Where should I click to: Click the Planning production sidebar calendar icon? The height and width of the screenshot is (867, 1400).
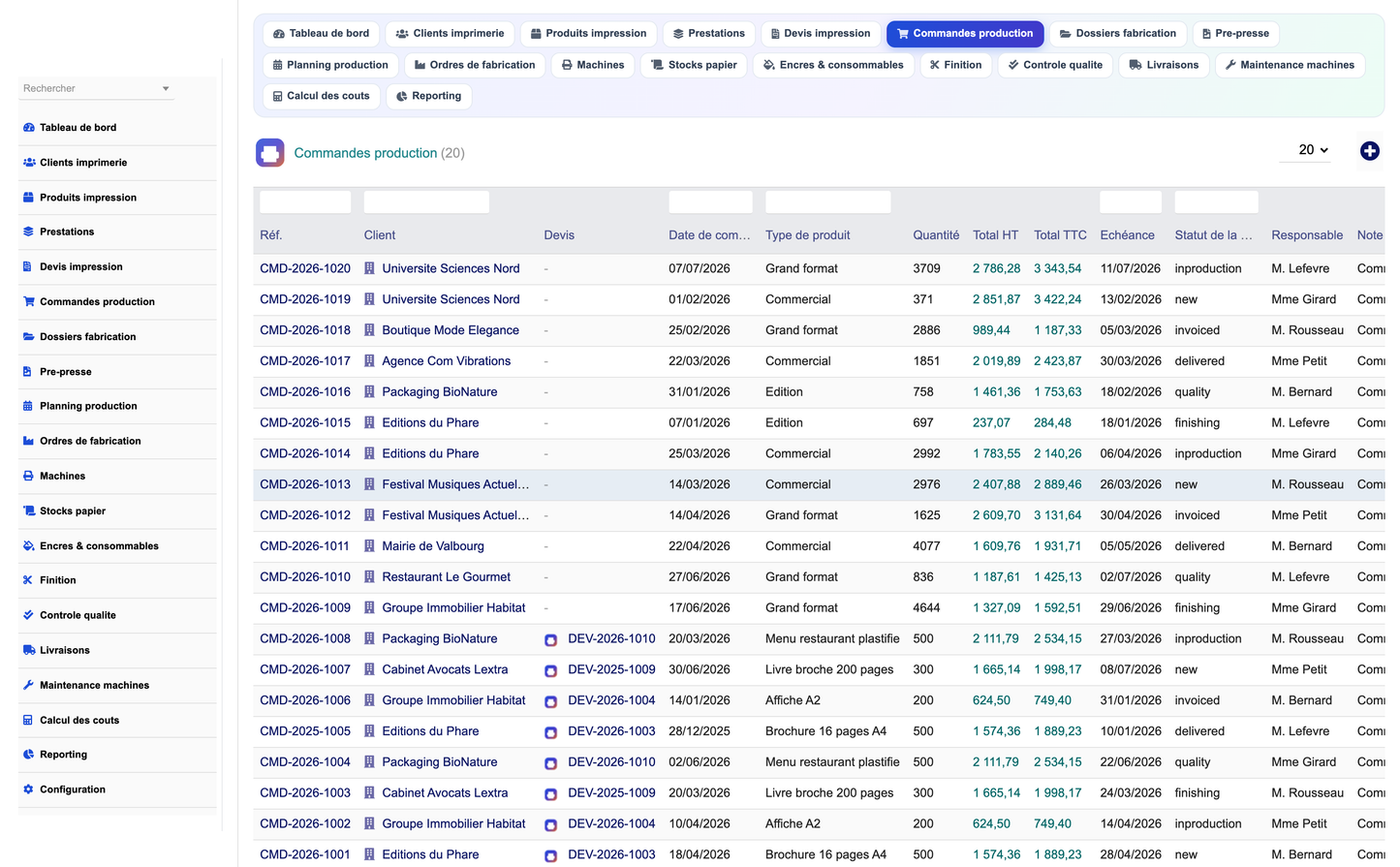click(x=28, y=407)
